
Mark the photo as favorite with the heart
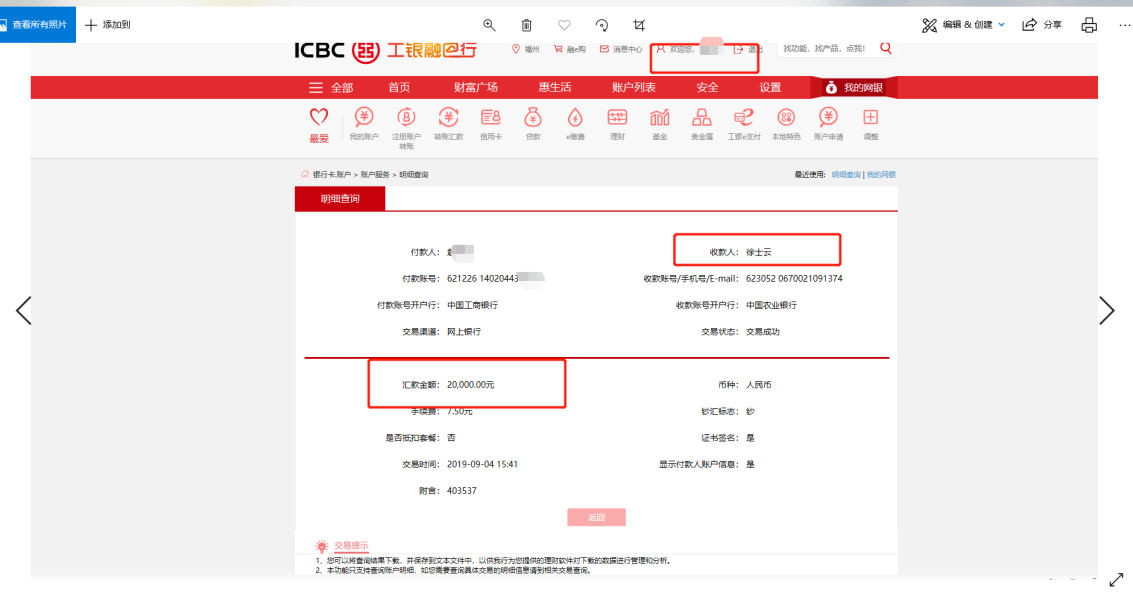tap(564, 25)
